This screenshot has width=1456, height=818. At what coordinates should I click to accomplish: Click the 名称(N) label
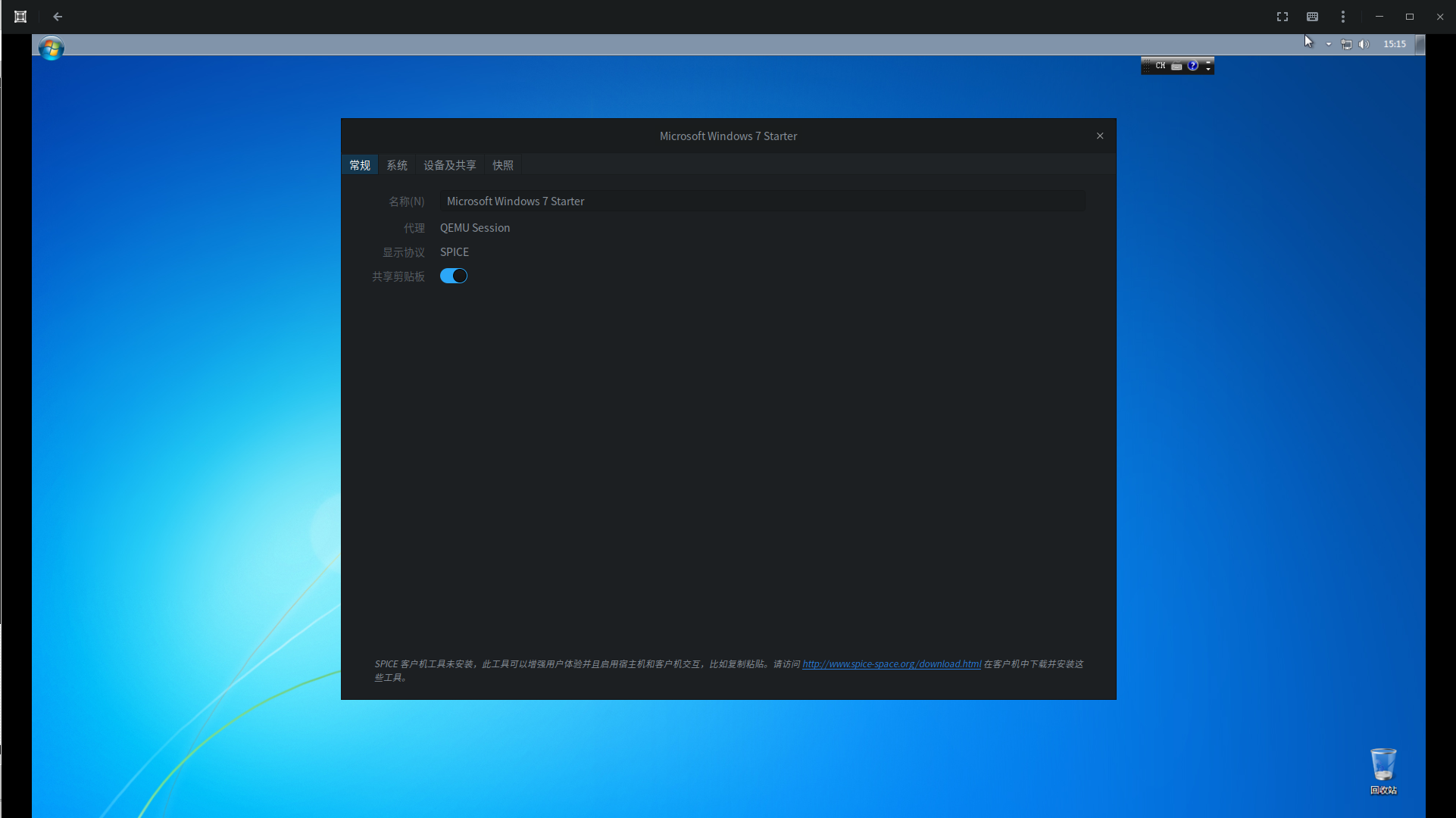pyautogui.click(x=407, y=201)
